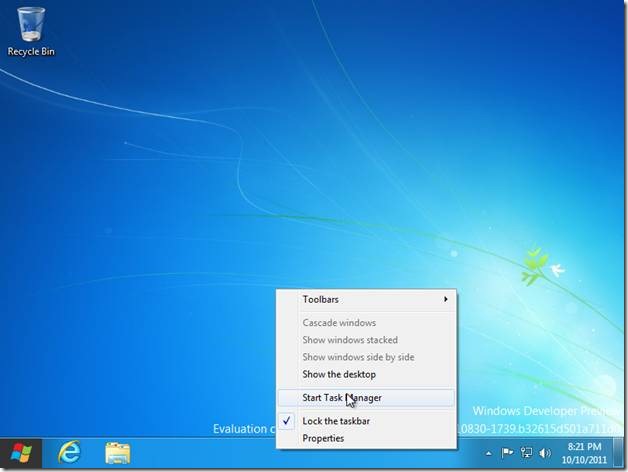
Task: Launch Internet Explorer from the taskbar
Action: [x=70, y=453]
